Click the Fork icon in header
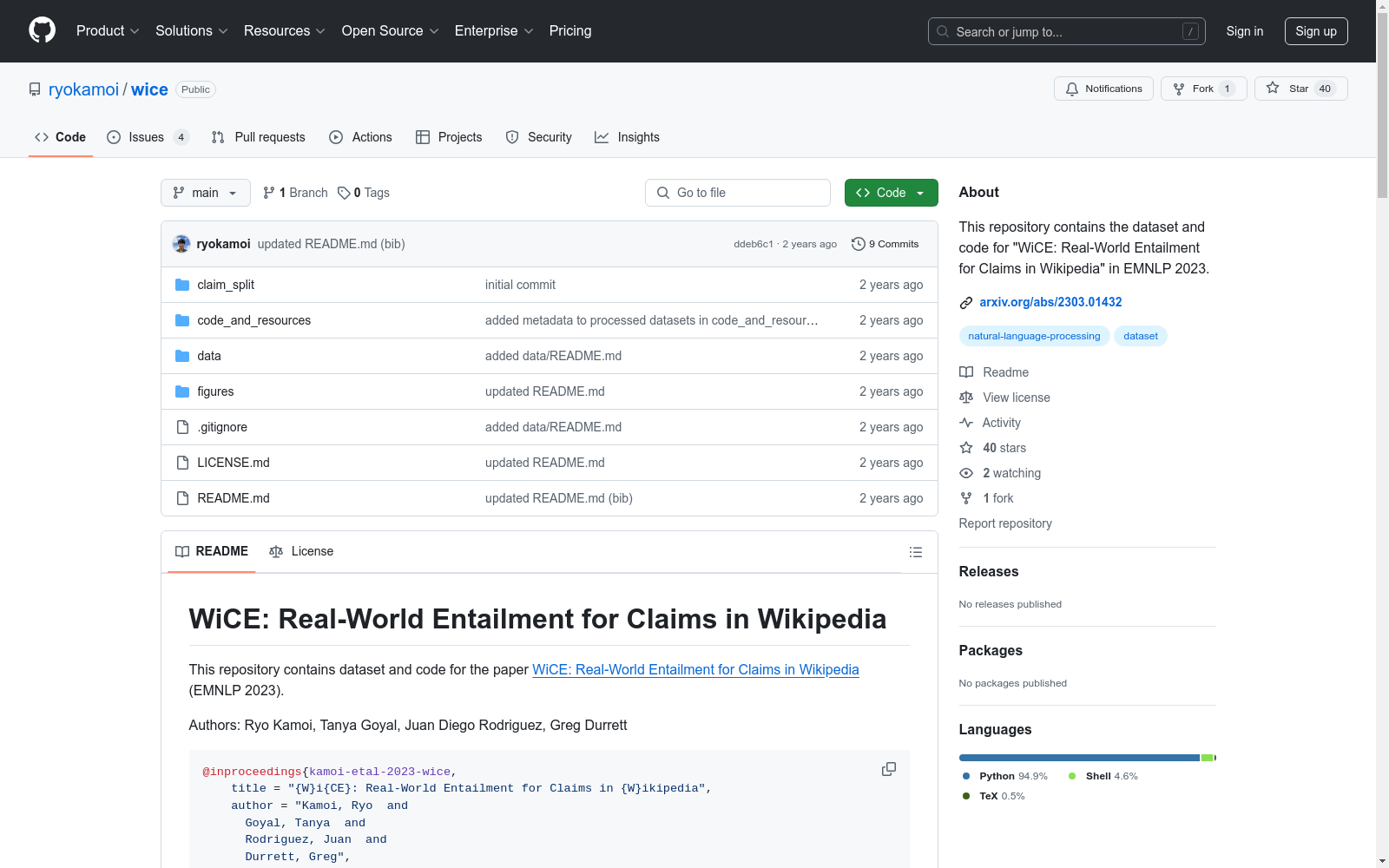 (1179, 89)
